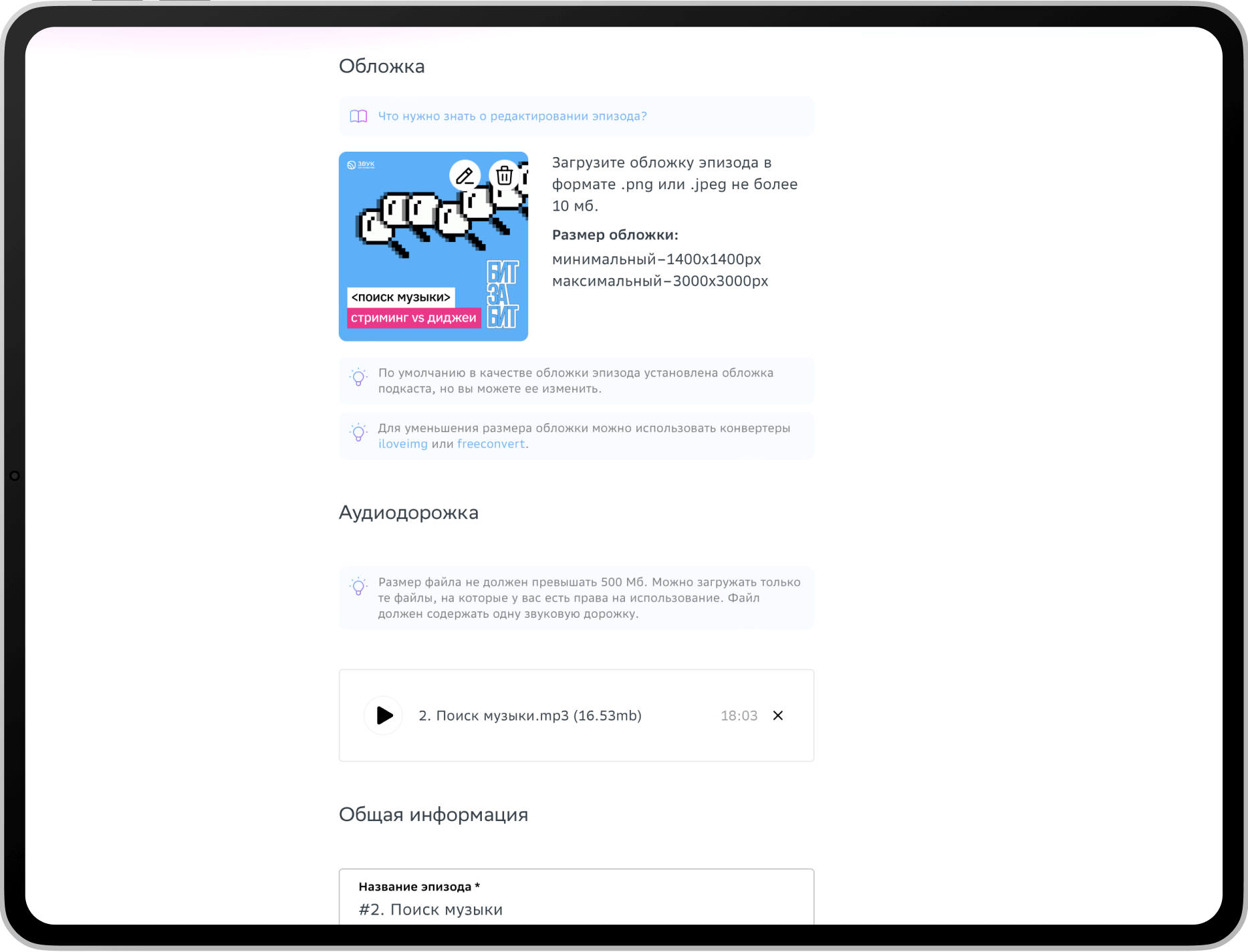The image size is (1248, 952).
Task: Click the lightbulb icon near converters hint
Action: coord(359,433)
